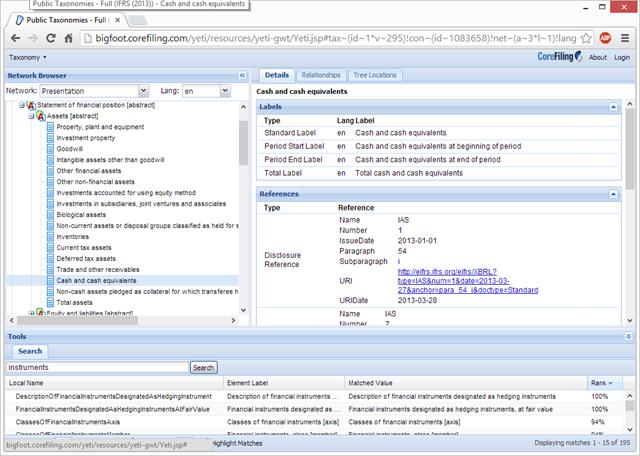Select Inventories in the tree
Image resolution: width=640 pixels, height=456 pixels.
tap(72, 237)
